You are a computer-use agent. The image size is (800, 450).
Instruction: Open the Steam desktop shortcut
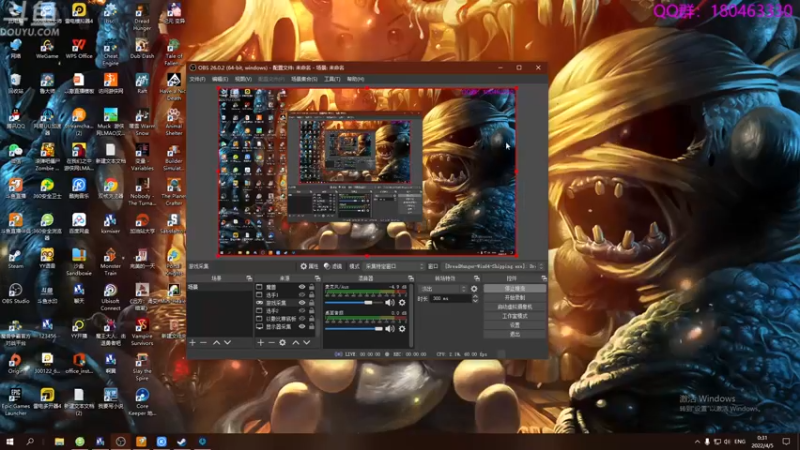click(15, 259)
